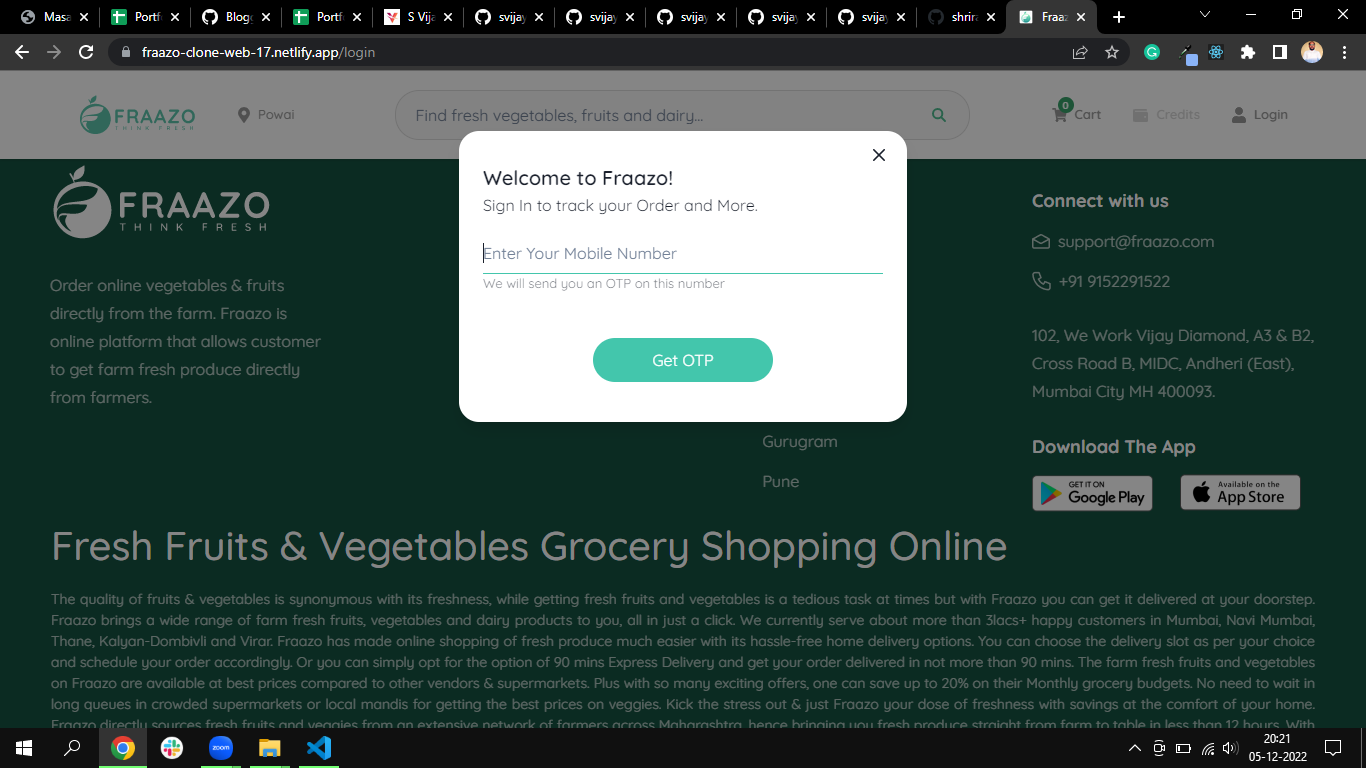The width and height of the screenshot is (1366, 768).
Task: Click the Credits icon
Action: point(1138,114)
